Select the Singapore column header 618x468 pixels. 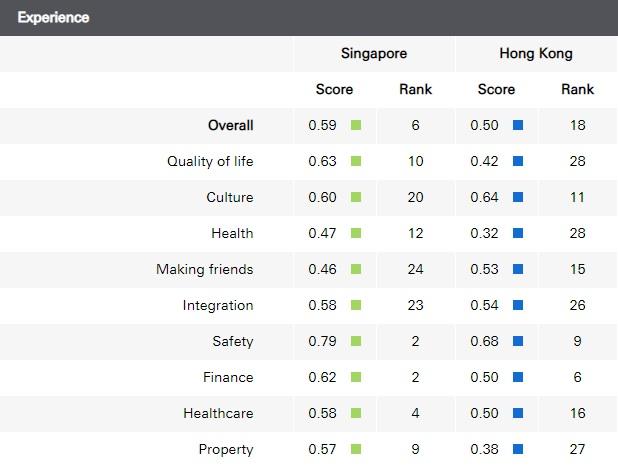(x=374, y=54)
